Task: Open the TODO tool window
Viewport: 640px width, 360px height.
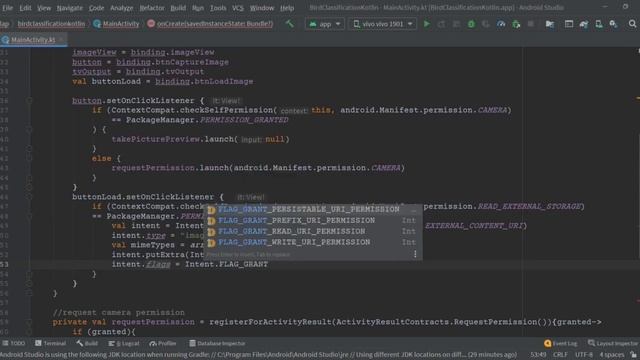Action: pyautogui.click(x=14, y=343)
